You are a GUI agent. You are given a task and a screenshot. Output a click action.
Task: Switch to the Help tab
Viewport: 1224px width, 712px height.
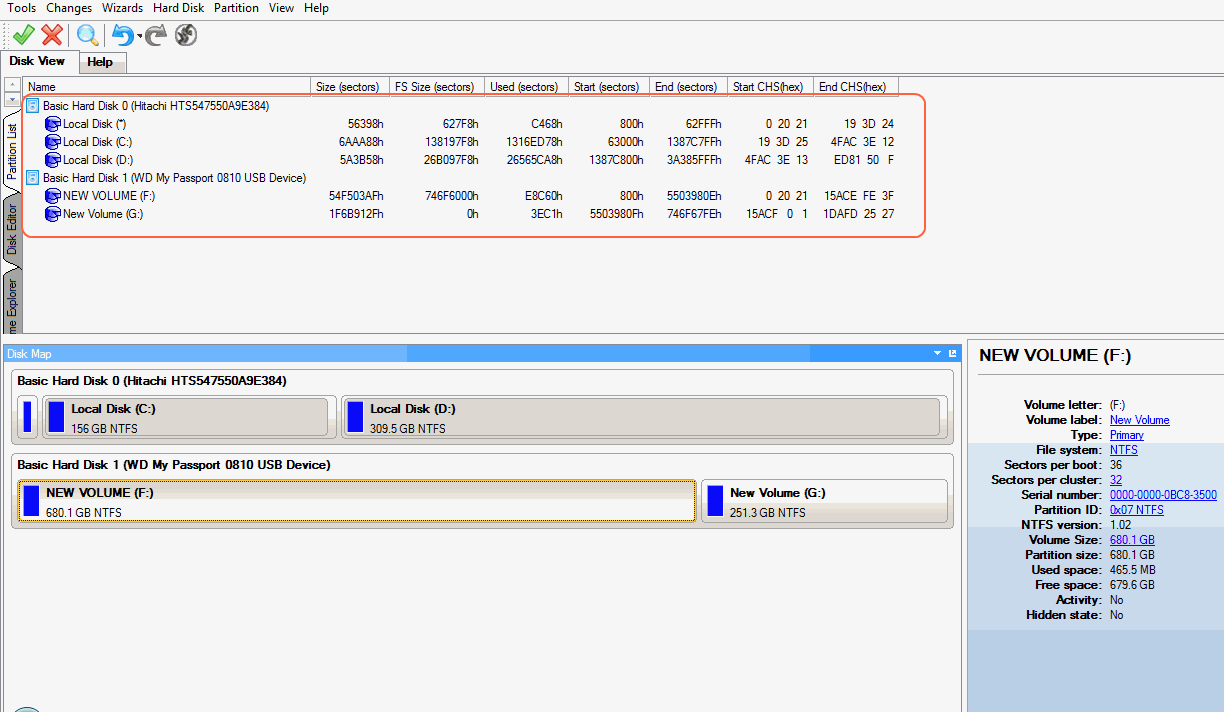(100, 62)
